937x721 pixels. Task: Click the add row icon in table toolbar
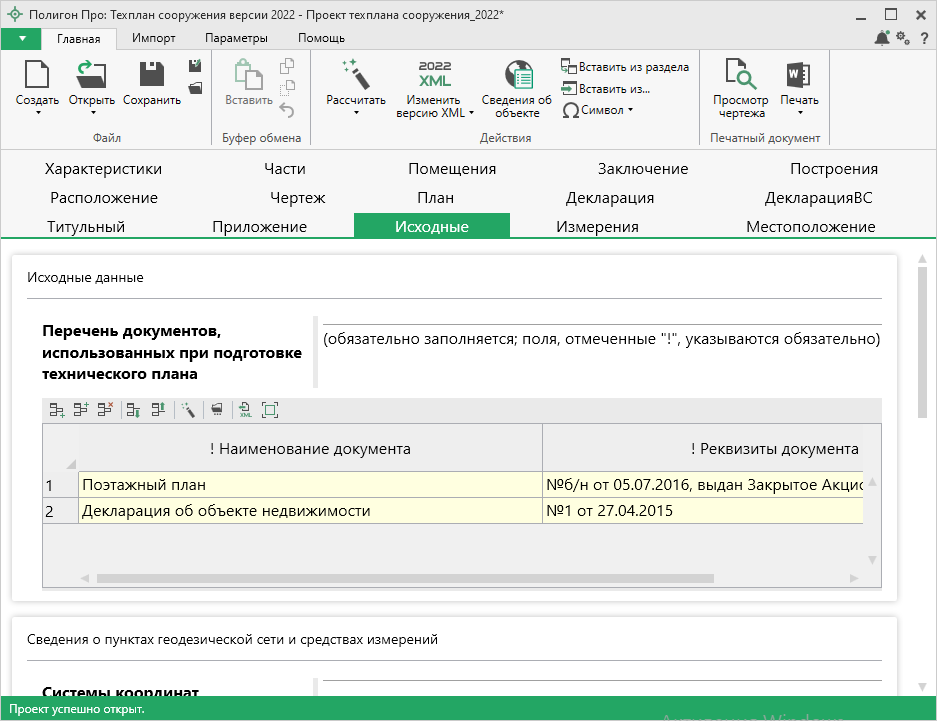57,409
